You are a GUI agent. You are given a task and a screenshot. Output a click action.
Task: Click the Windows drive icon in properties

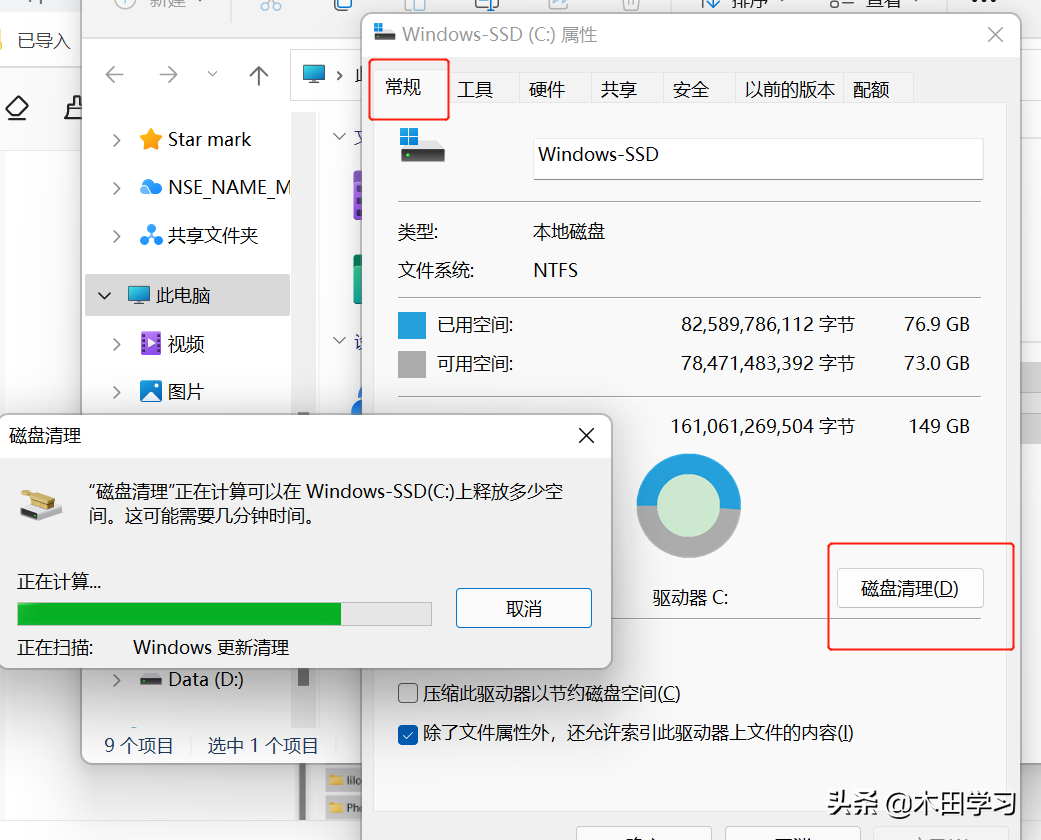(422, 145)
